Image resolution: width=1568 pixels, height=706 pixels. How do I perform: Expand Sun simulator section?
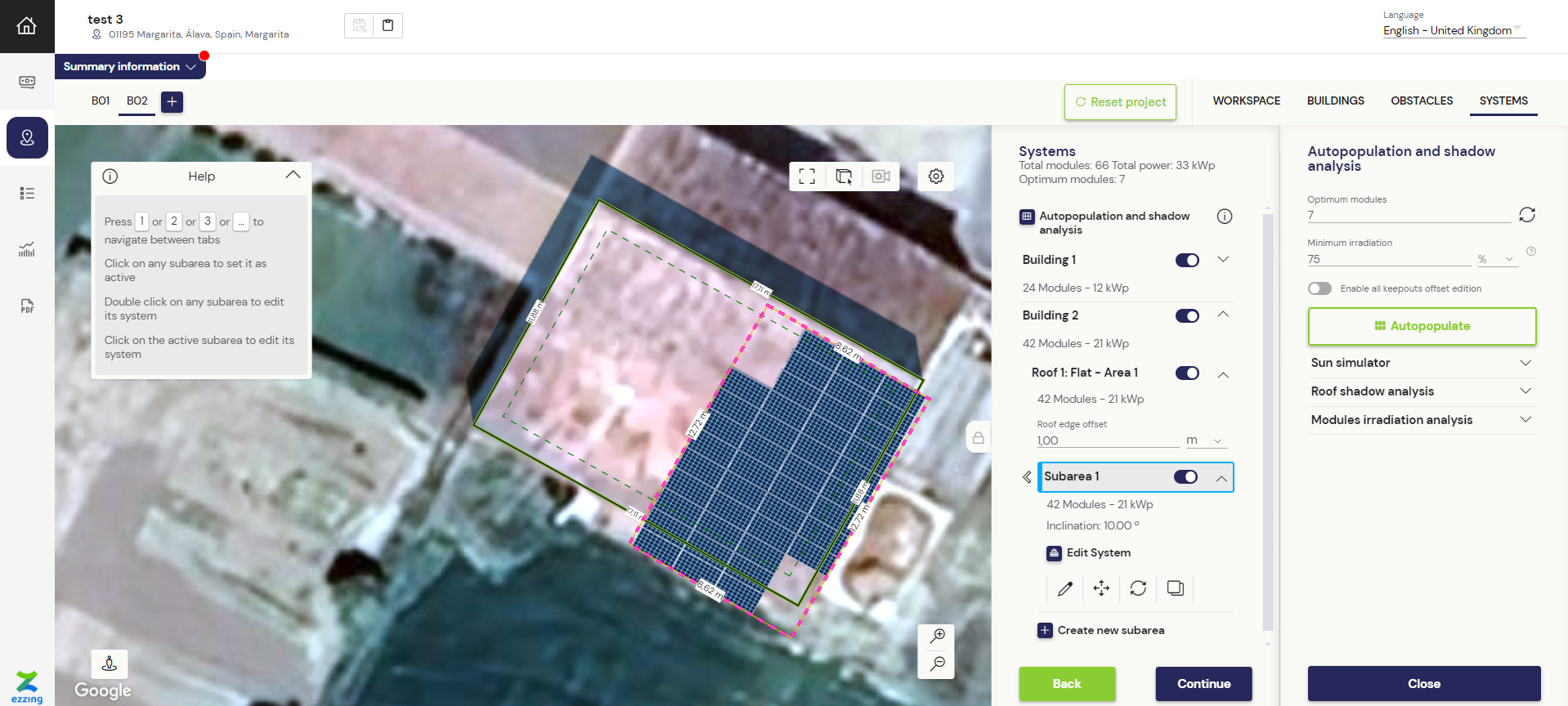pos(1422,363)
